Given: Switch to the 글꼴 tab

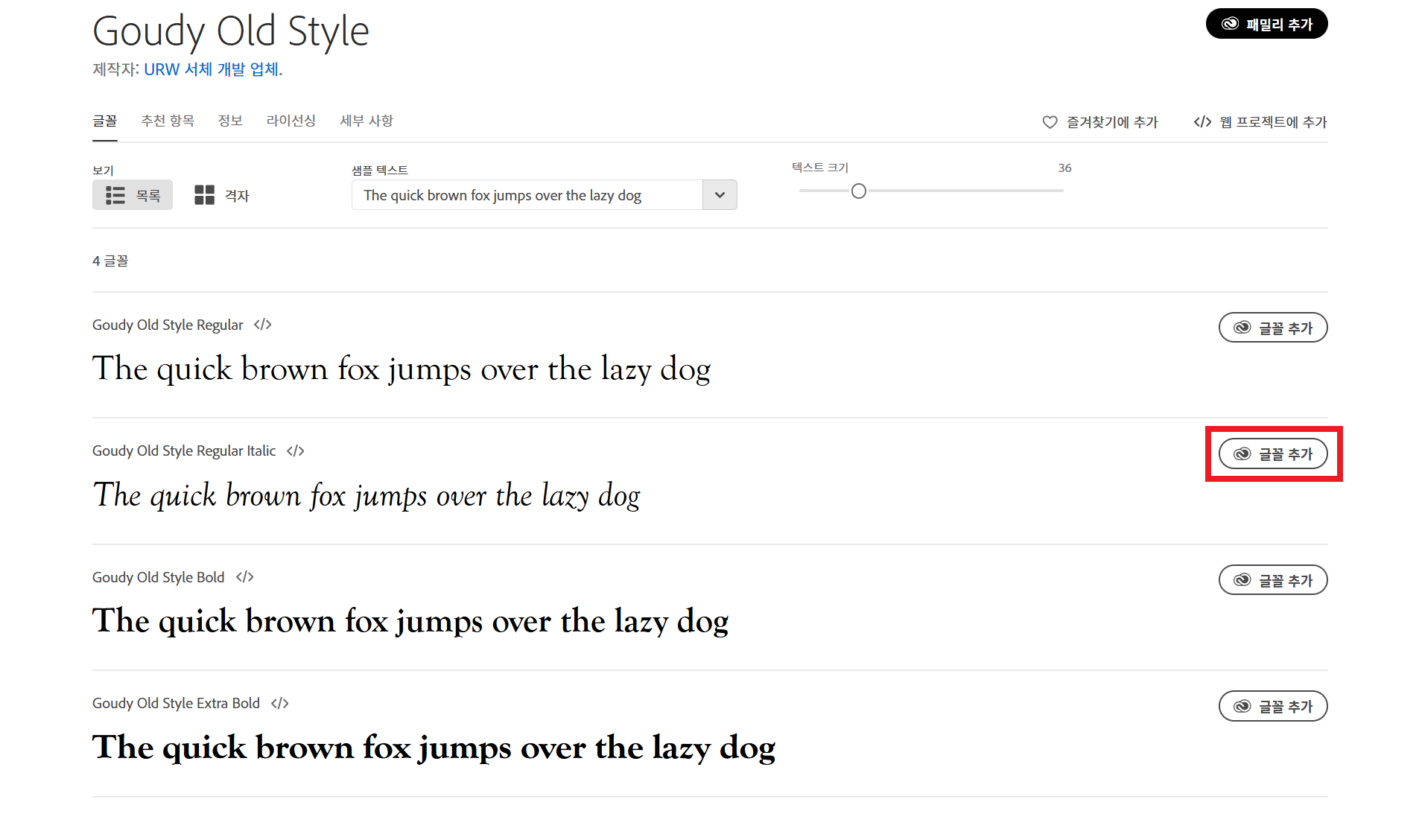Looking at the screenshot, I should (x=105, y=121).
